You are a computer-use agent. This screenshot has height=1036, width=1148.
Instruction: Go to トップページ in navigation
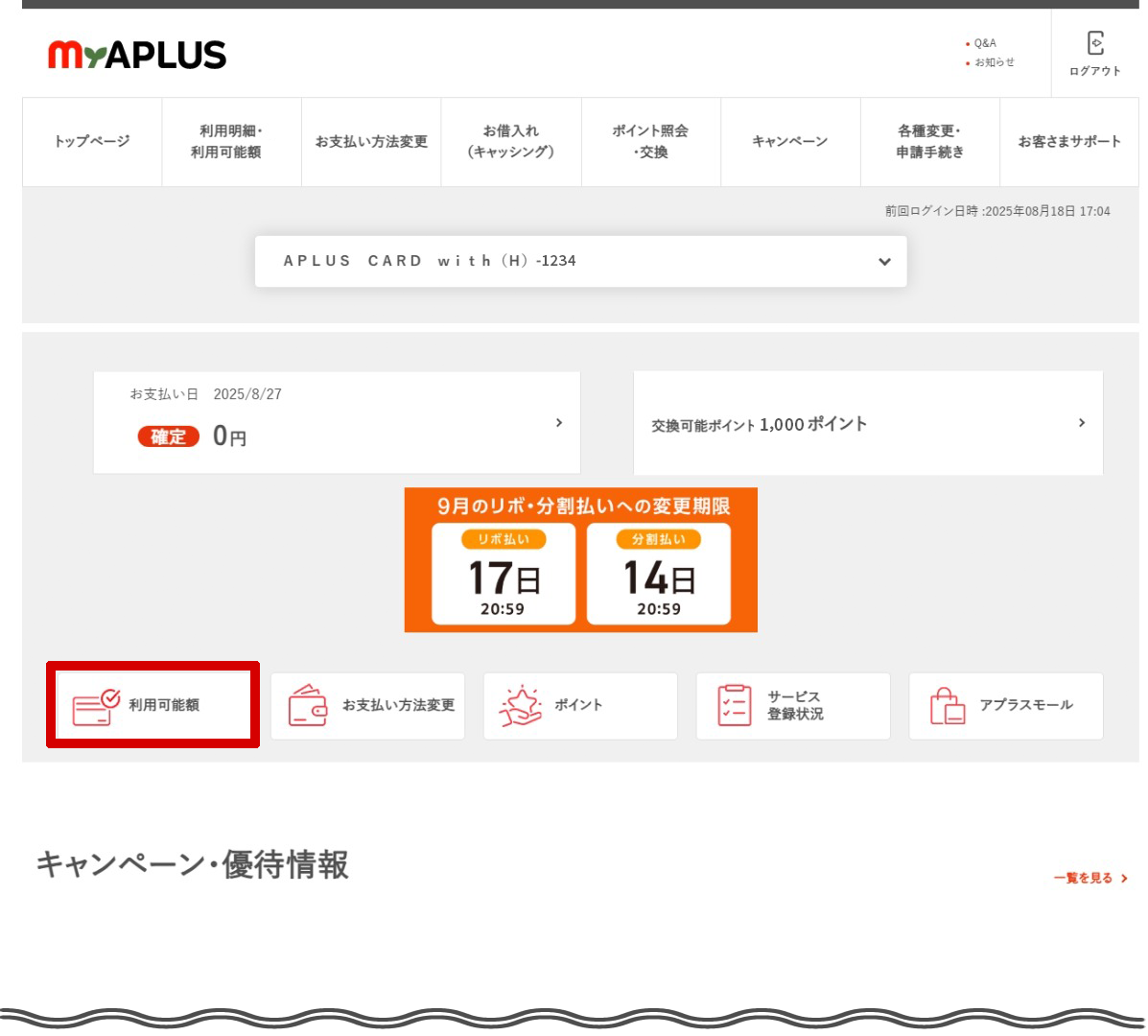(x=92, y=142)
